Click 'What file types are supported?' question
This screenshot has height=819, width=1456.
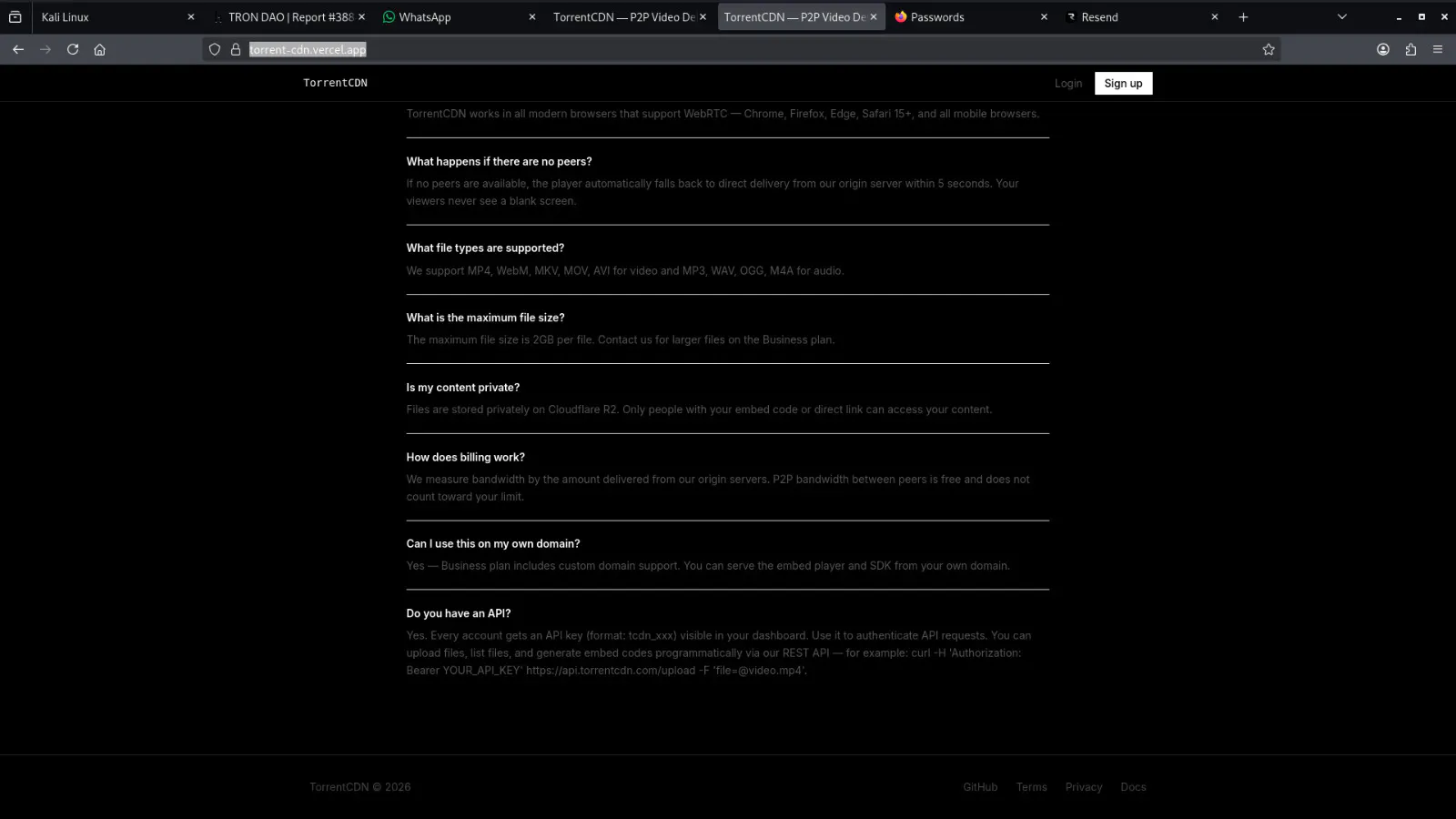[485, 248]
